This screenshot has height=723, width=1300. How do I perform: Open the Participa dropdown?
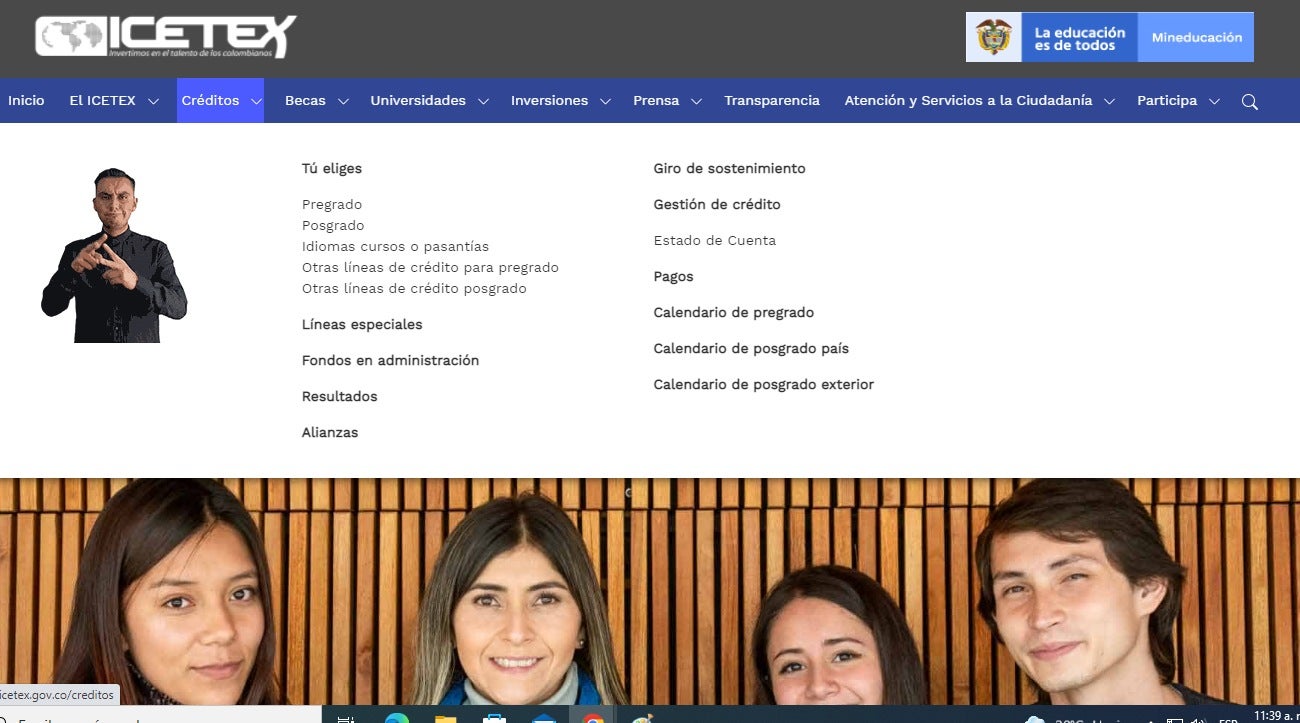tap(1169, 100)
